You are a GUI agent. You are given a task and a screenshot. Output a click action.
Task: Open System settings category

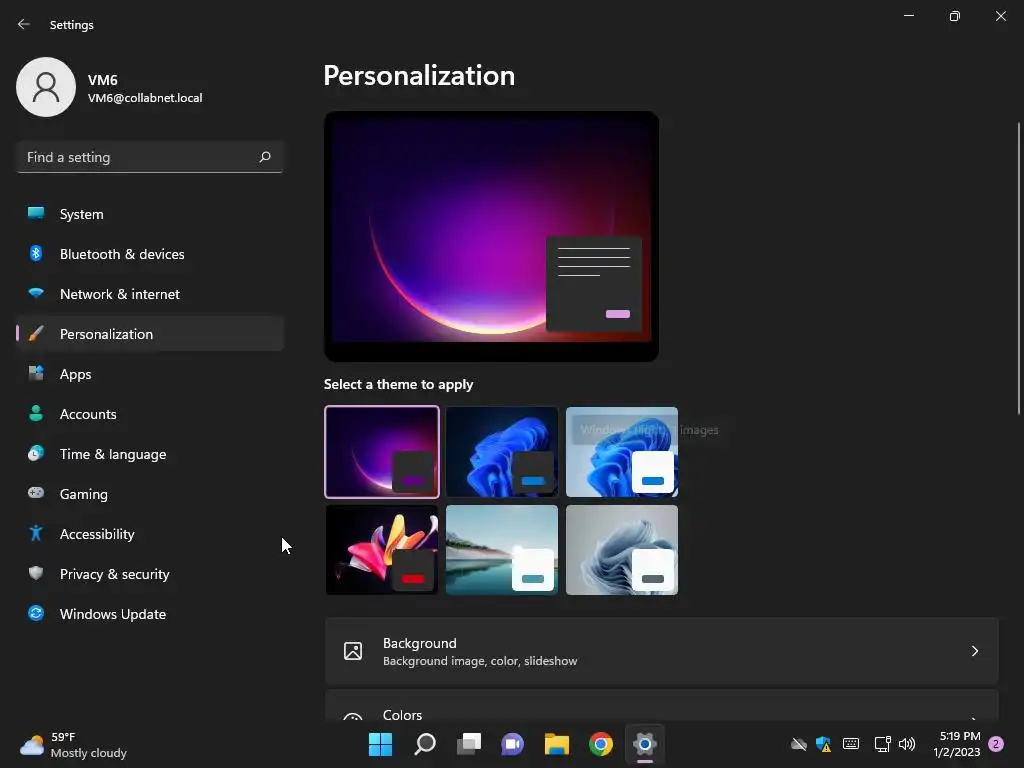[x=150, y=214]
